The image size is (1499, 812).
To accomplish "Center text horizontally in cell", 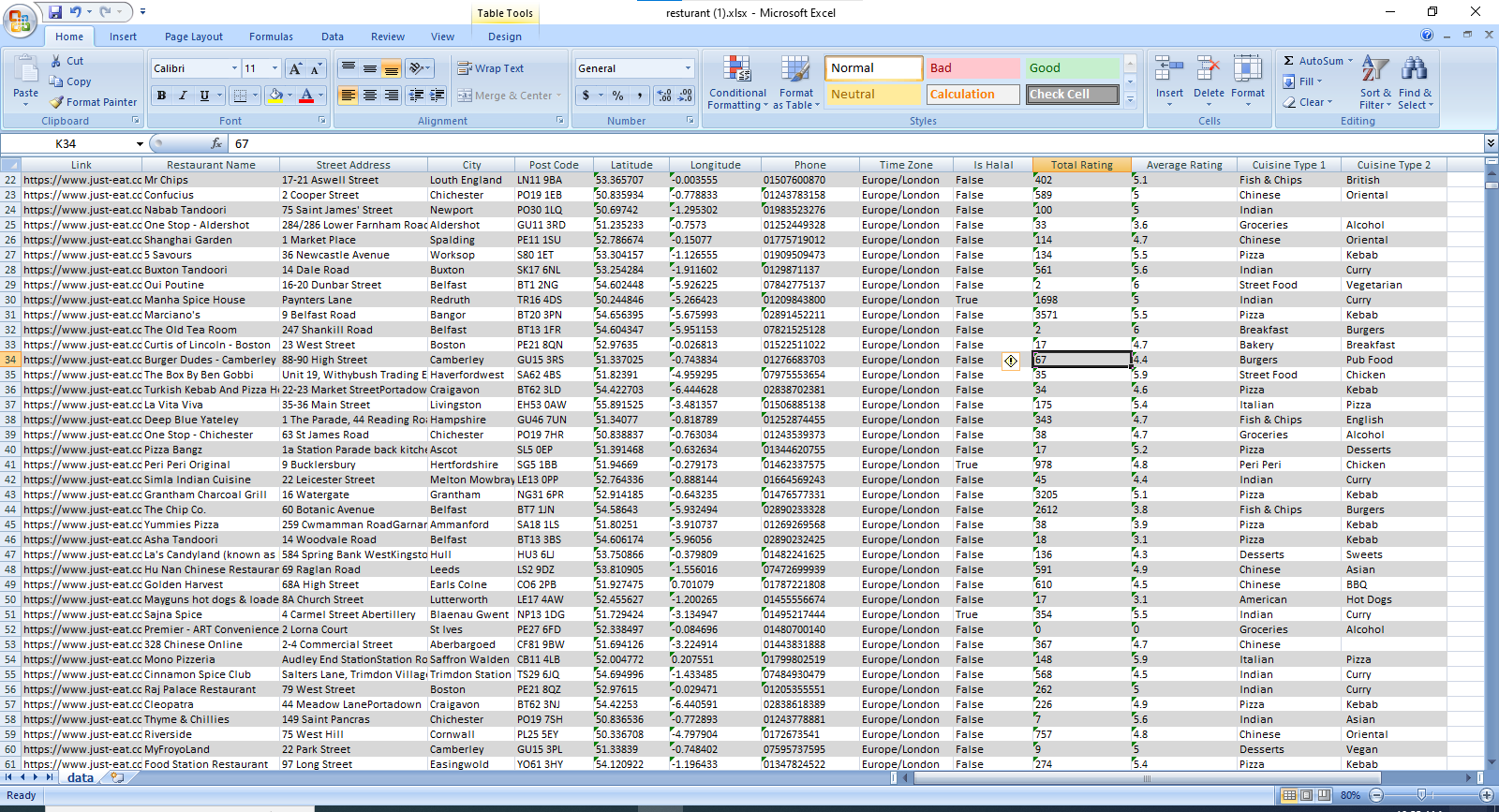I will (370, 96).
